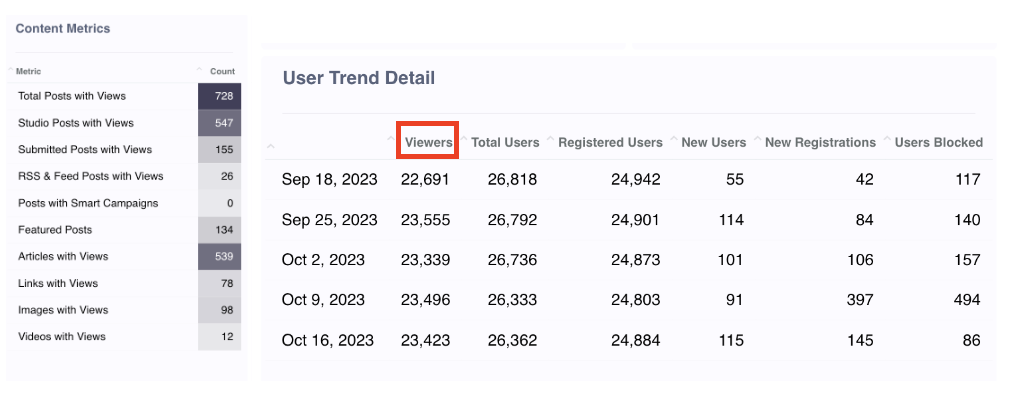Viewport: 1014px width, 402px height.
Task: Sort by New Users column header
Action: (714, 142)
